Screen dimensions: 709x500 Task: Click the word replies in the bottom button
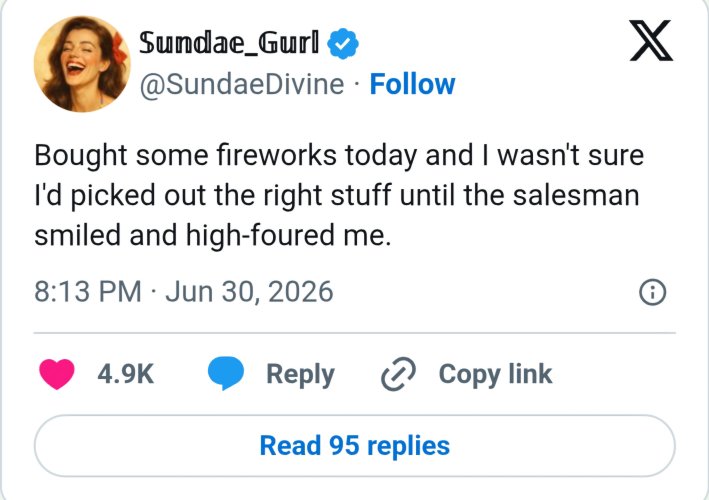point(408,446)
